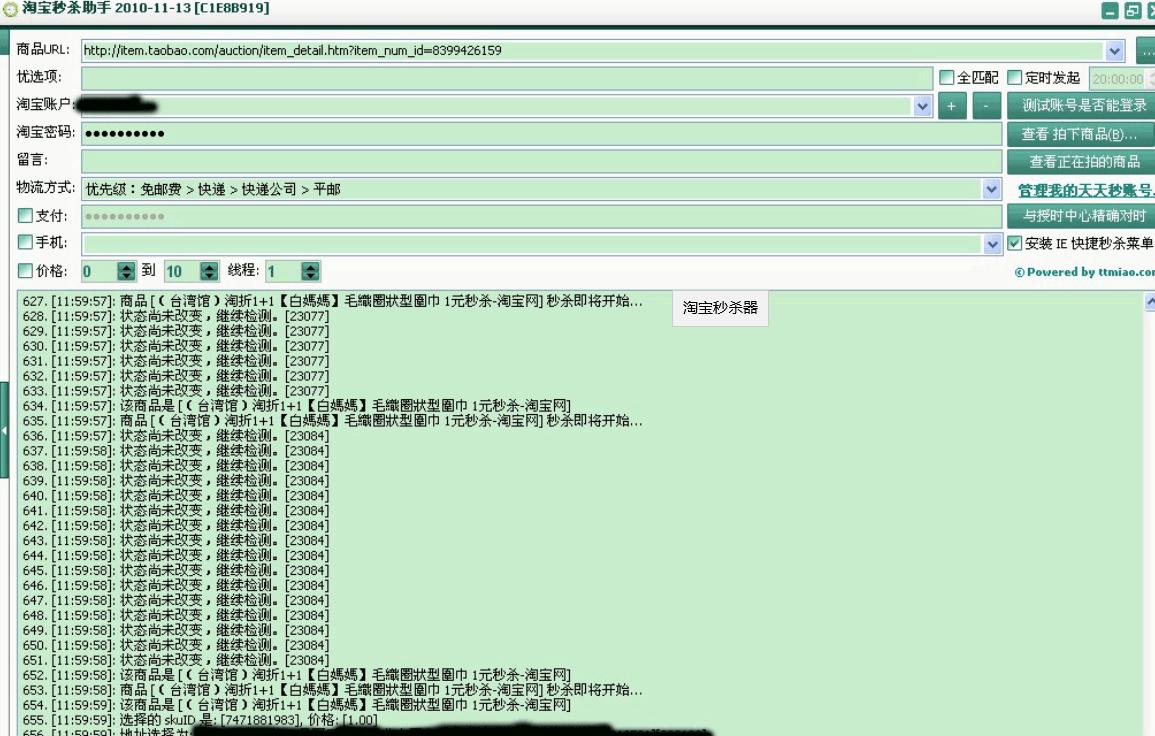Image resolution: width=1155 pixels, height=736 pixels.
Task: Click log line 655 选择的 skuID
Action: [200, 719]
